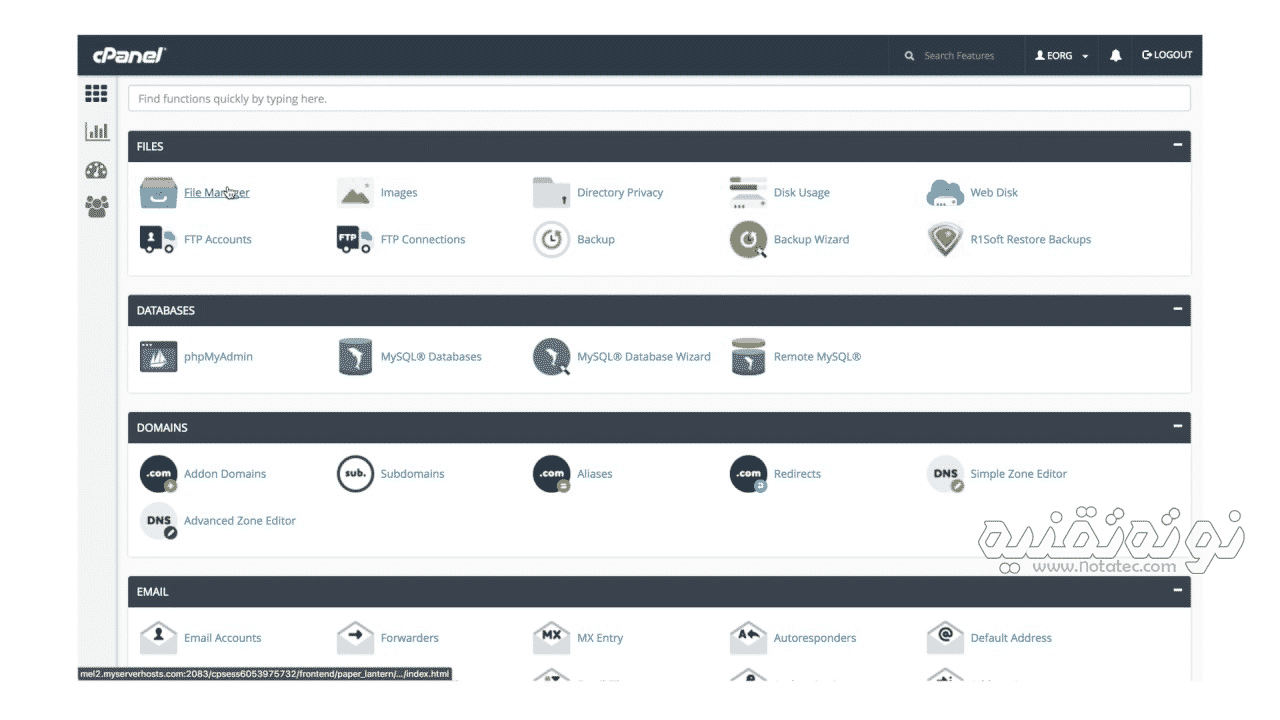Click the Backup clock icon

[x=552, y=240]
